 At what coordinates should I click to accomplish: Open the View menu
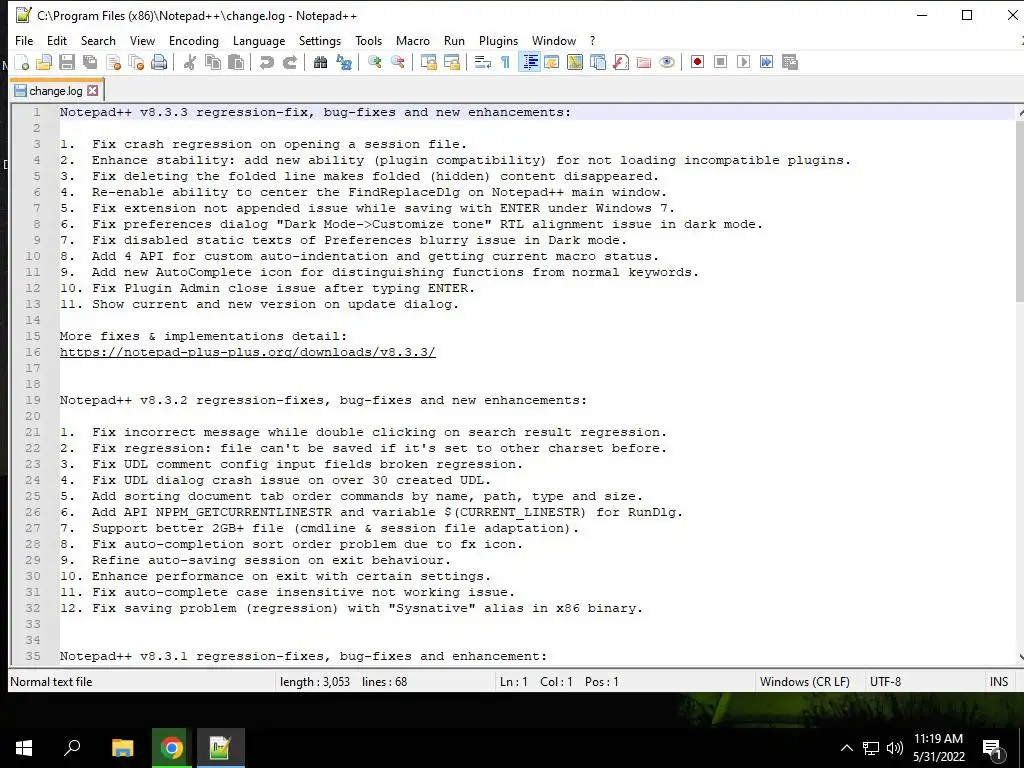click(142, 40)
